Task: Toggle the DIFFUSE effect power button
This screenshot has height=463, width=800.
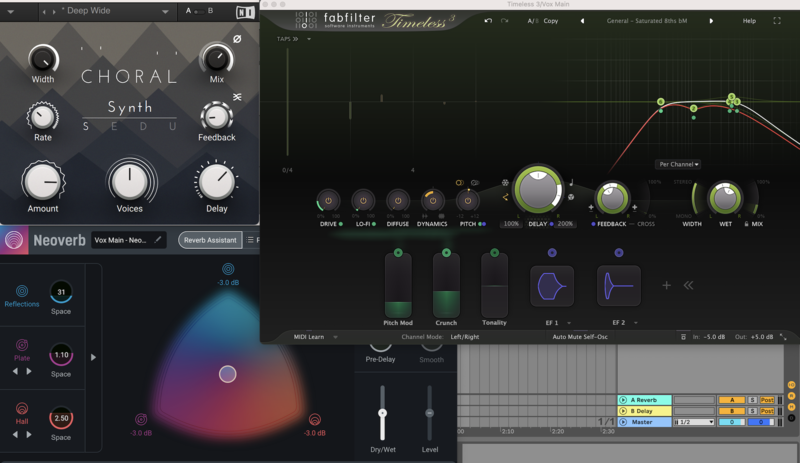Action: pyautogui.click(x=398, y=200)
